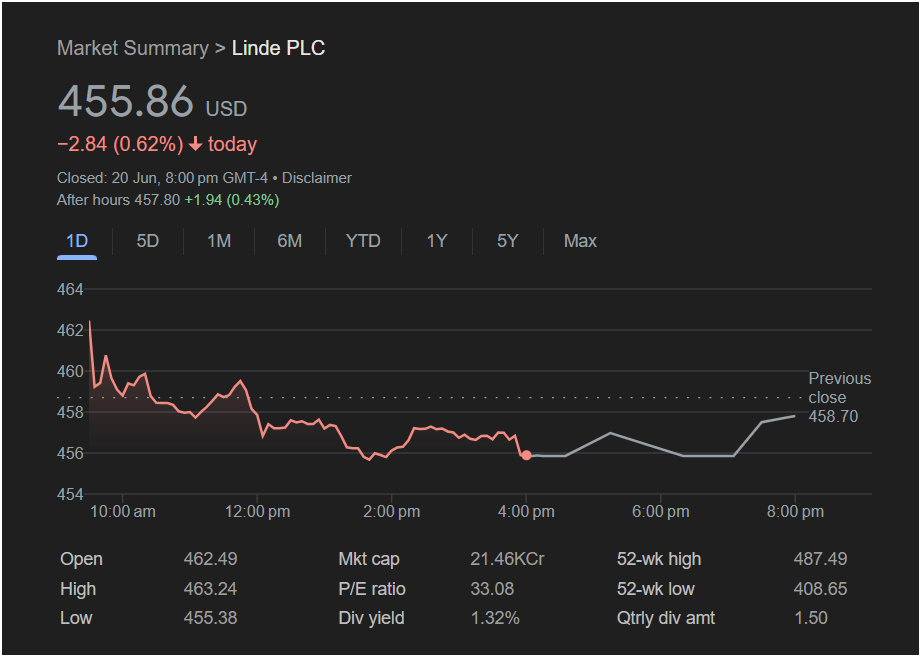The width and height of the screenshot is (921, 657).
Task: Click the 52-wk high label
Action: [659, 559]
